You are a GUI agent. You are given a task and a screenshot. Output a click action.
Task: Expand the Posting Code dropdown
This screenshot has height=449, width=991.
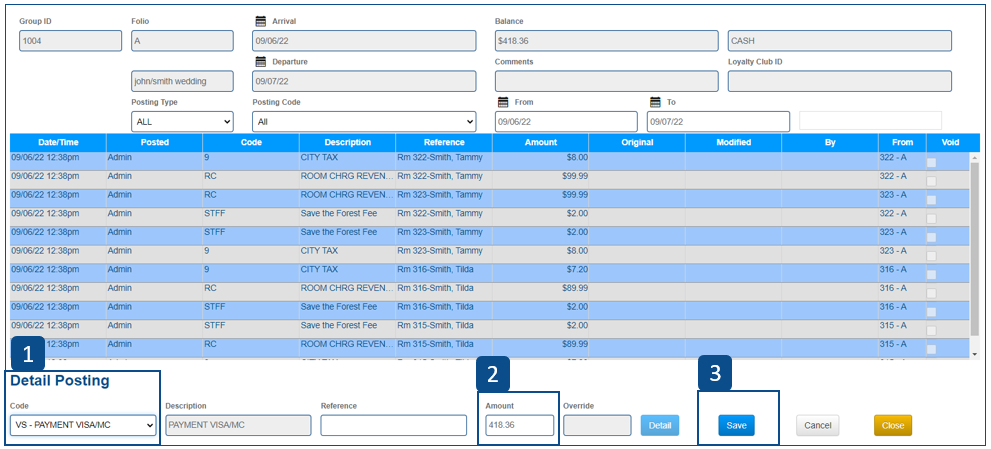point(365,121)
